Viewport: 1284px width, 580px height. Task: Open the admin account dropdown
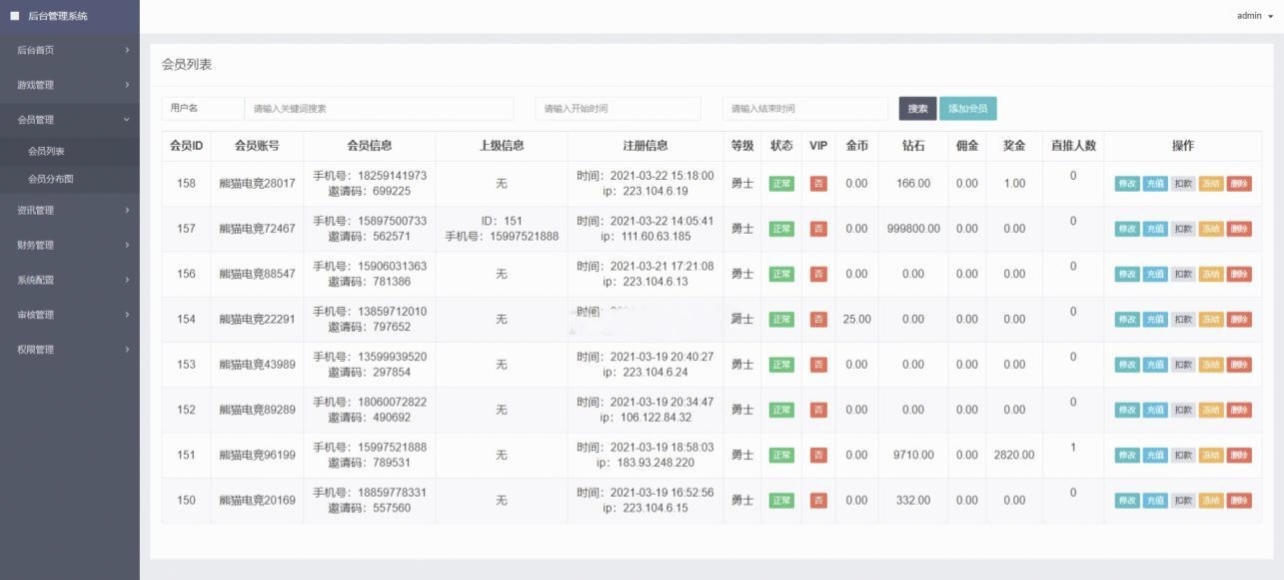click(1255, 16)
